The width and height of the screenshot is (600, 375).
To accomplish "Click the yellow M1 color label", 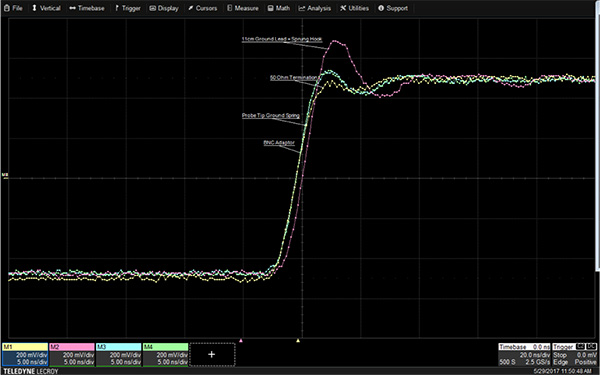I will (25, 347).
